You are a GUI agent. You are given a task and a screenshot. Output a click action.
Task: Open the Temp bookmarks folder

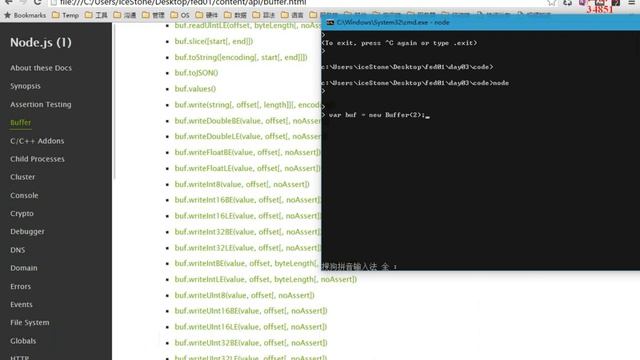(65, 15)
